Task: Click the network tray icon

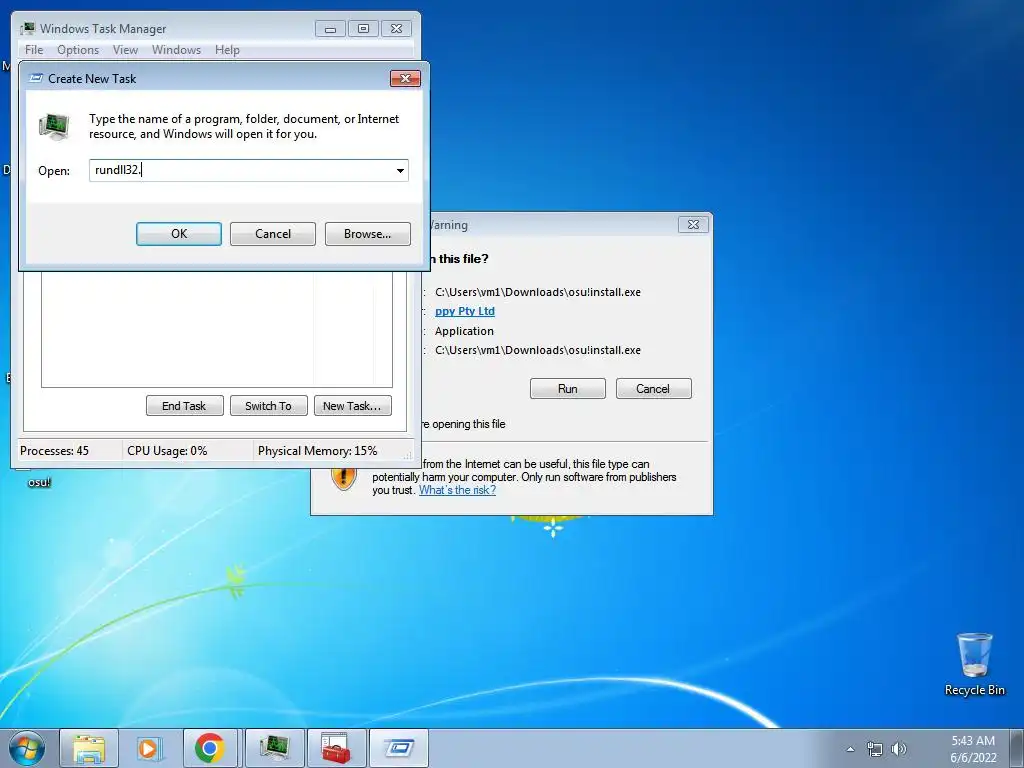Action: [874, 749]
